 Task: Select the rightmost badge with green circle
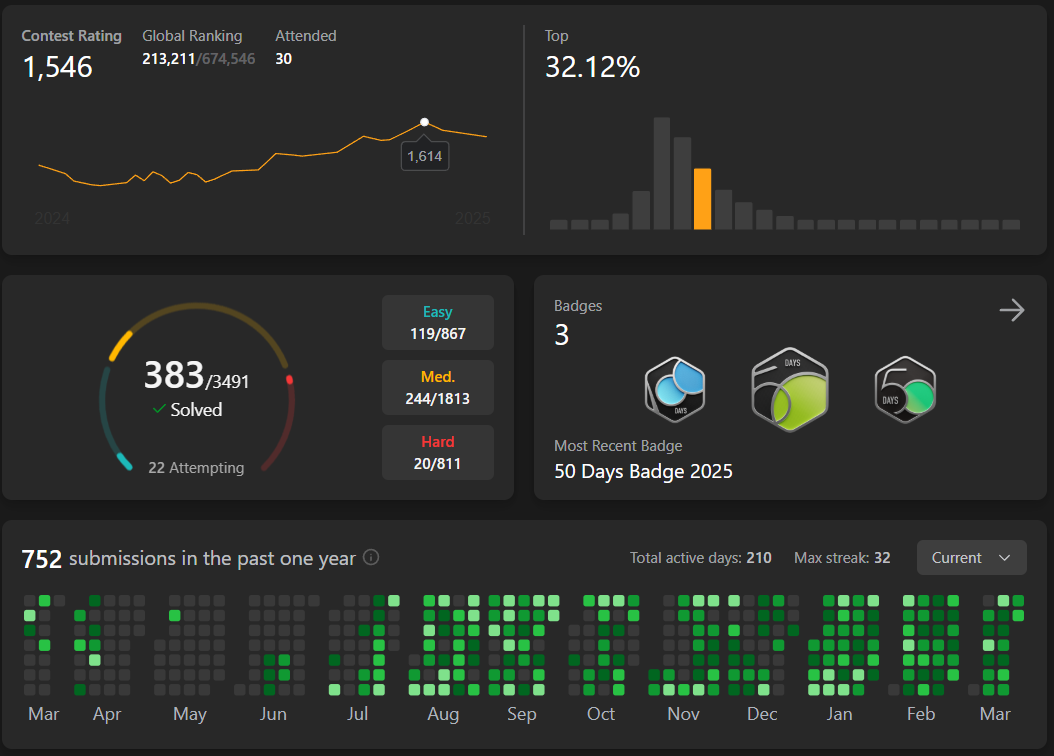[905, 389]
